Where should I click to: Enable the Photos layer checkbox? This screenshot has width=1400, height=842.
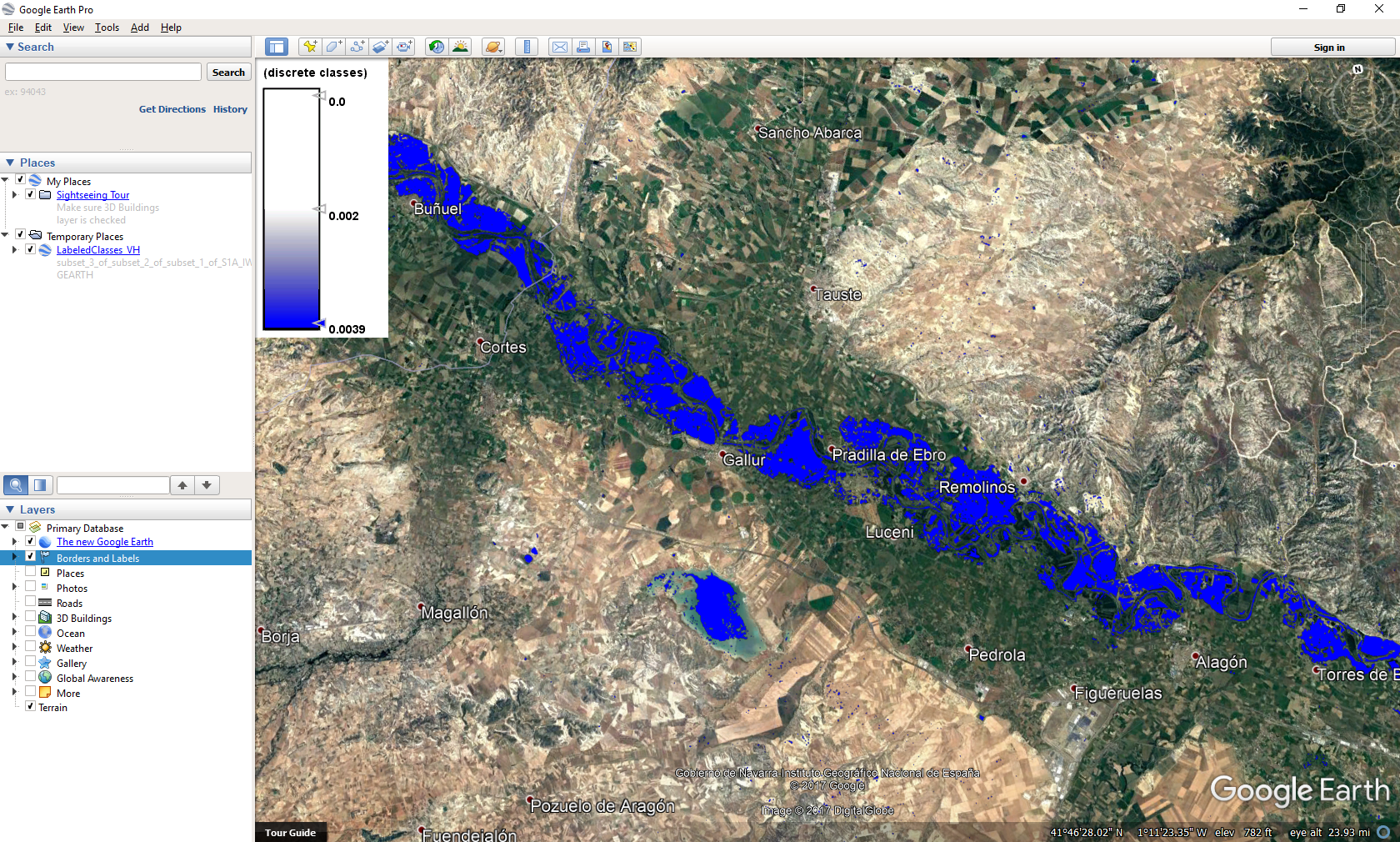tap(30, 586)
